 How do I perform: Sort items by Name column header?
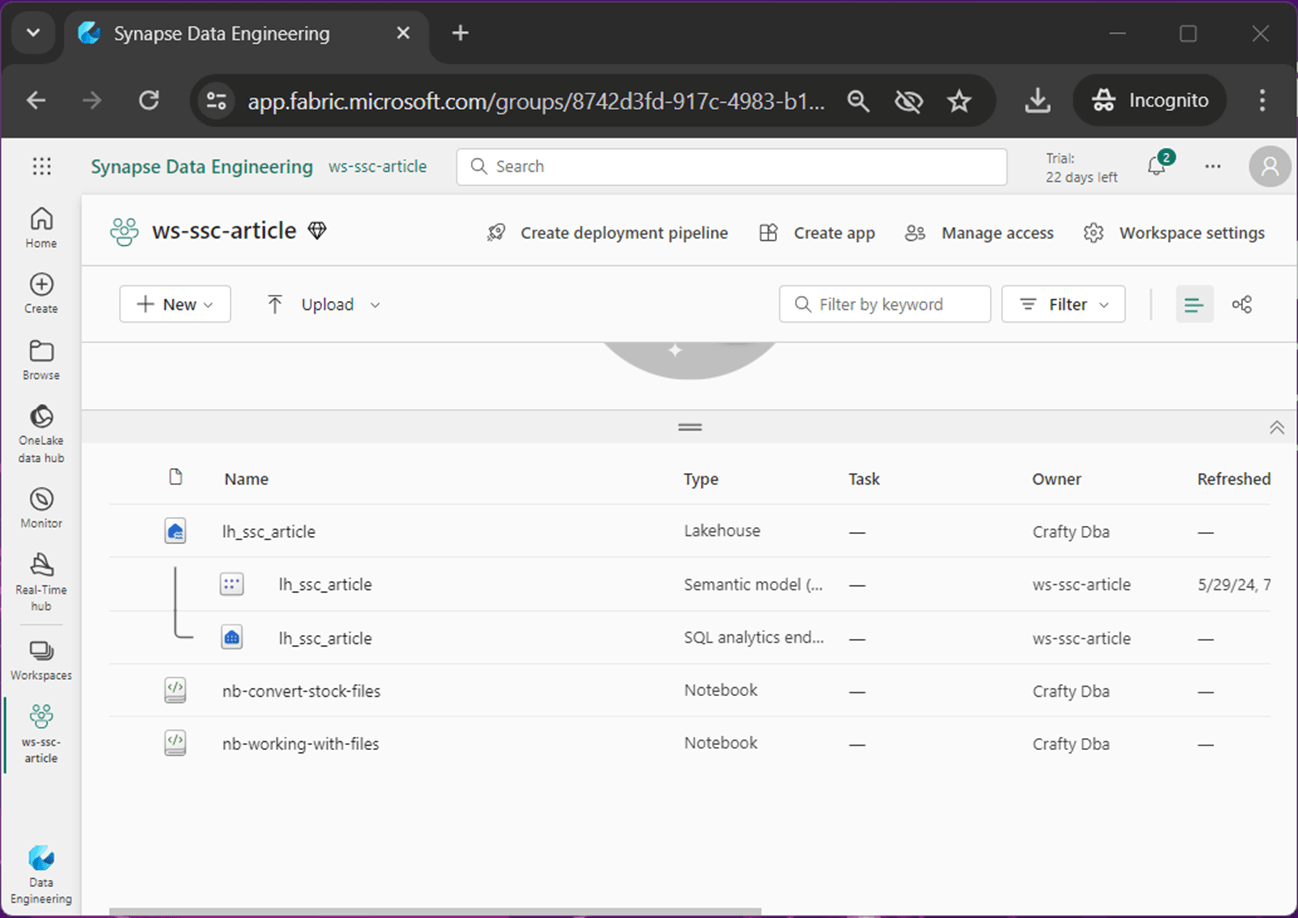click(246, 479)
